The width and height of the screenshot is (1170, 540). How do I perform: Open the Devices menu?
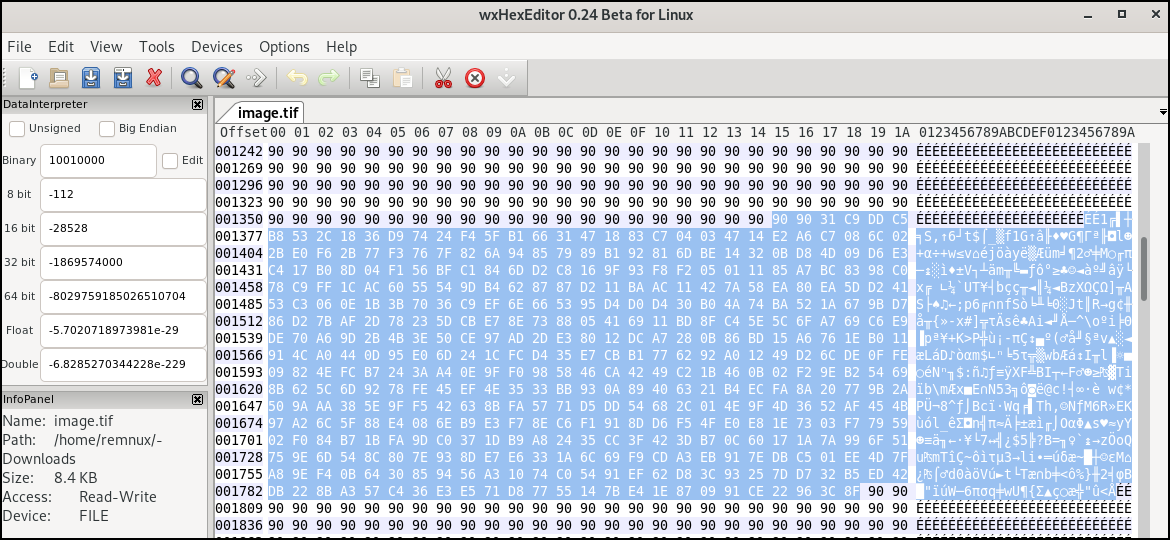[217, 47]
